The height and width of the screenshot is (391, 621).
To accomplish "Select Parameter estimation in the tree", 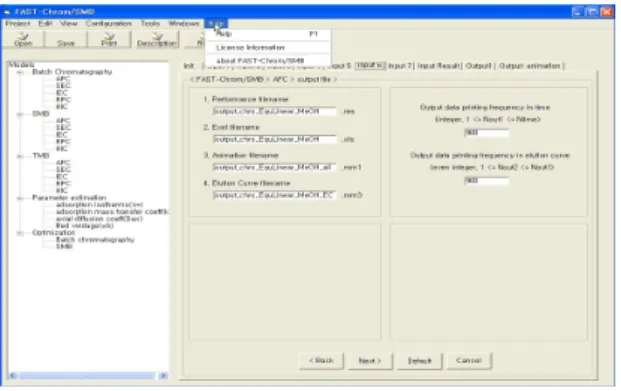I will (x=69, y=197).
